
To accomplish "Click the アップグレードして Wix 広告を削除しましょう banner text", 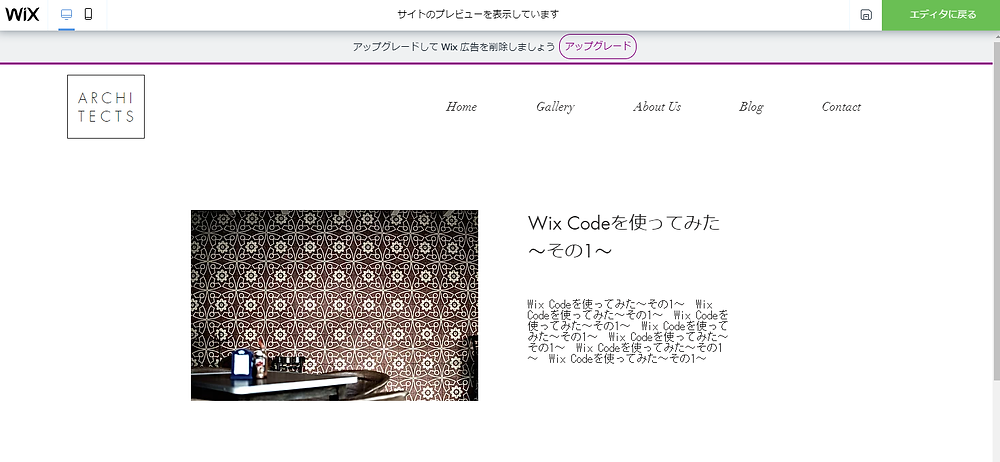I will (x=453, y=47).
